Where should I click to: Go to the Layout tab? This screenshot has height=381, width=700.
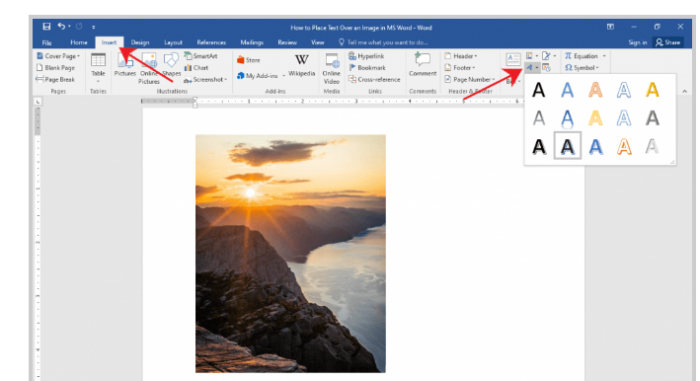pyautogui.click(x=173, y=42)
